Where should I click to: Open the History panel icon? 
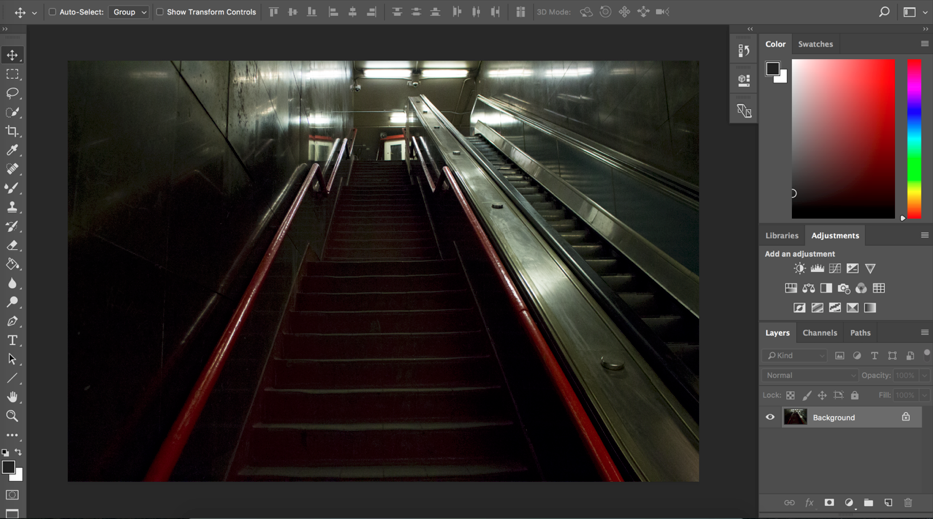coord(744,51)
